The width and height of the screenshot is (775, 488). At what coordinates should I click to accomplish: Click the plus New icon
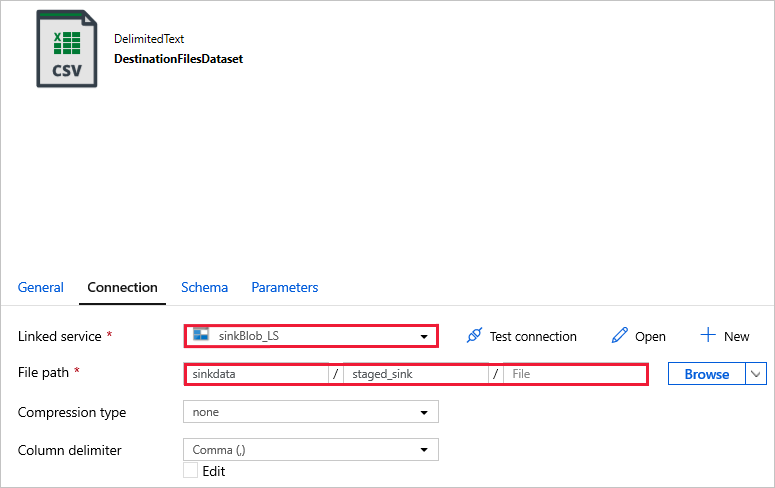point(708,335)
